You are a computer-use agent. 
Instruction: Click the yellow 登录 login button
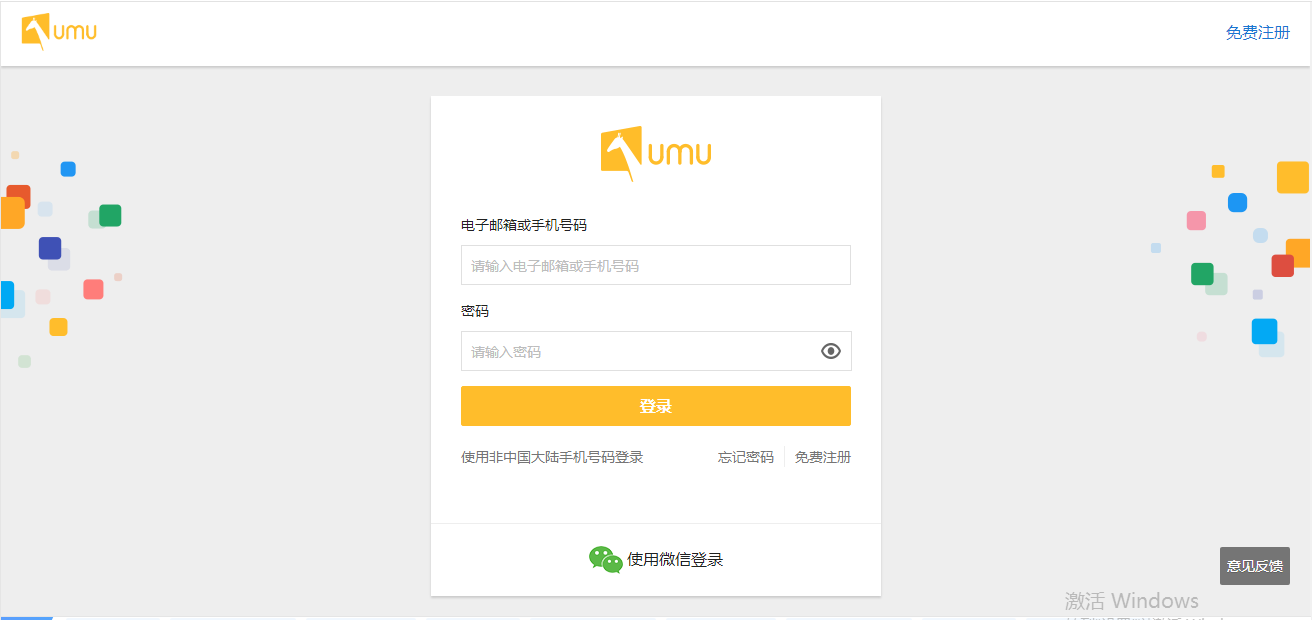coord(656,406)
